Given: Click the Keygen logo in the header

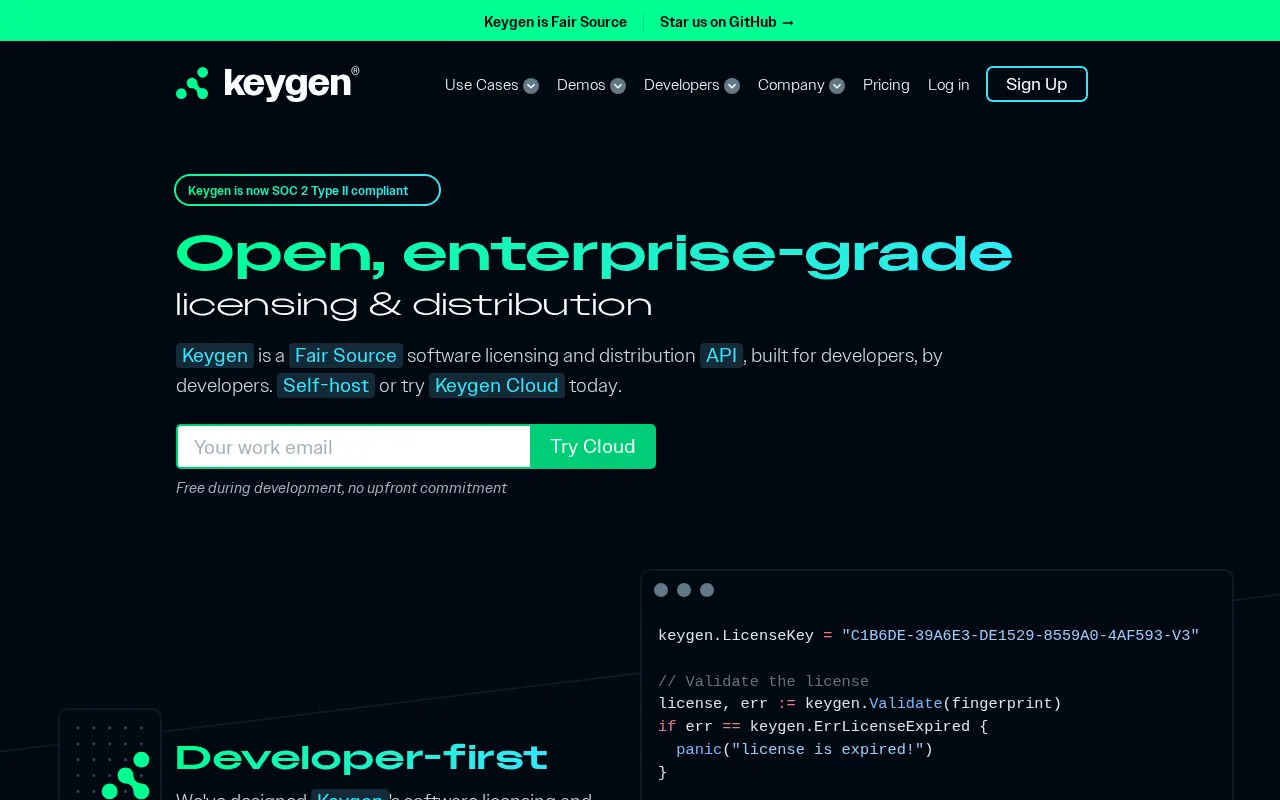Looking at the screenshot, I should pos(267,84).
